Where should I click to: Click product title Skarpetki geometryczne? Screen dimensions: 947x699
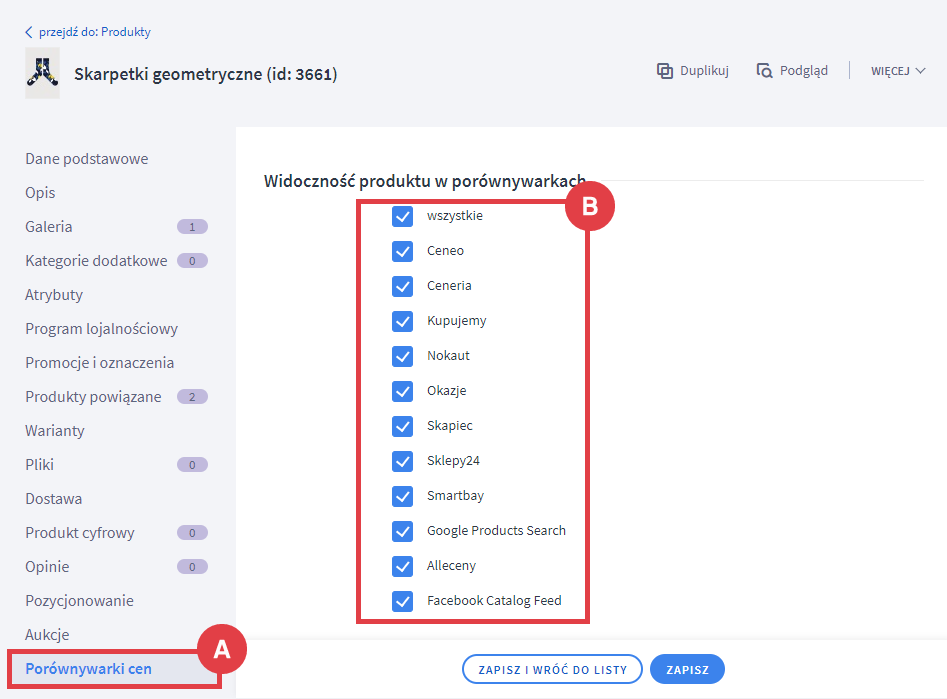[205, 74]
